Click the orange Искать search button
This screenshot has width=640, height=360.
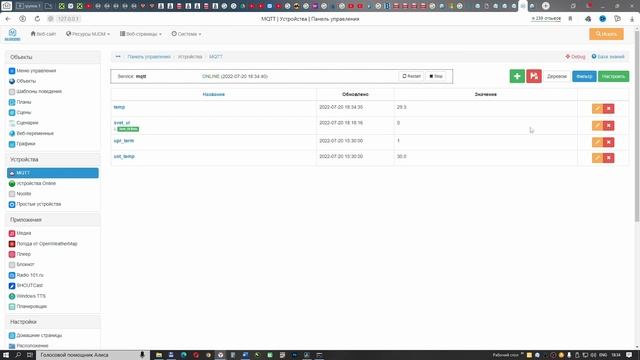click(606, 34)
